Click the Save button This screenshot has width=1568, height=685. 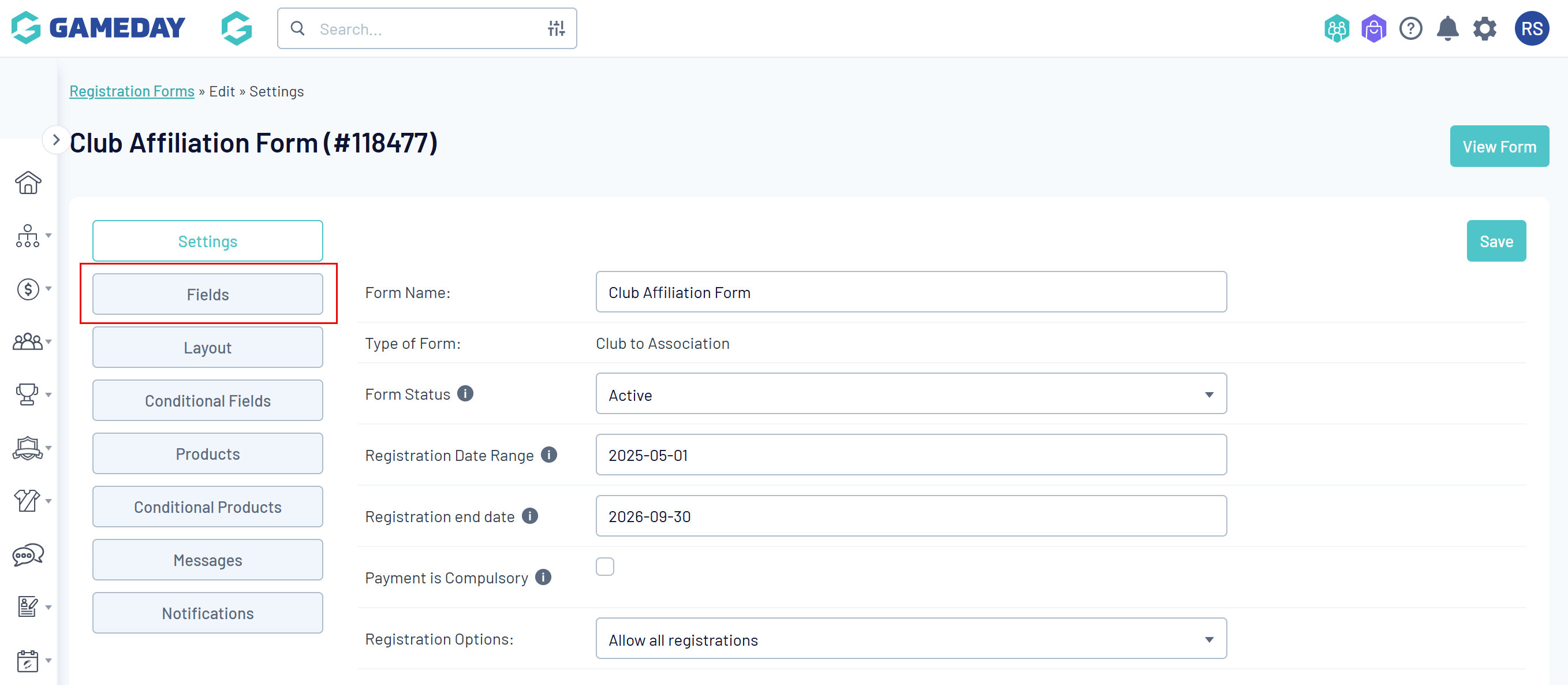(x=1496, y=242)
